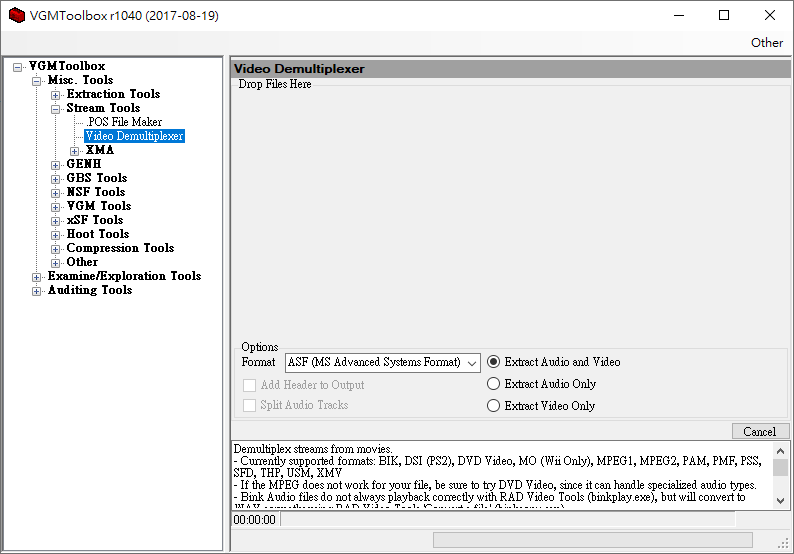Collapse the Stream Tools node
Image resolution: width=794 pixels, height=554 pixels.
(56, 109)
